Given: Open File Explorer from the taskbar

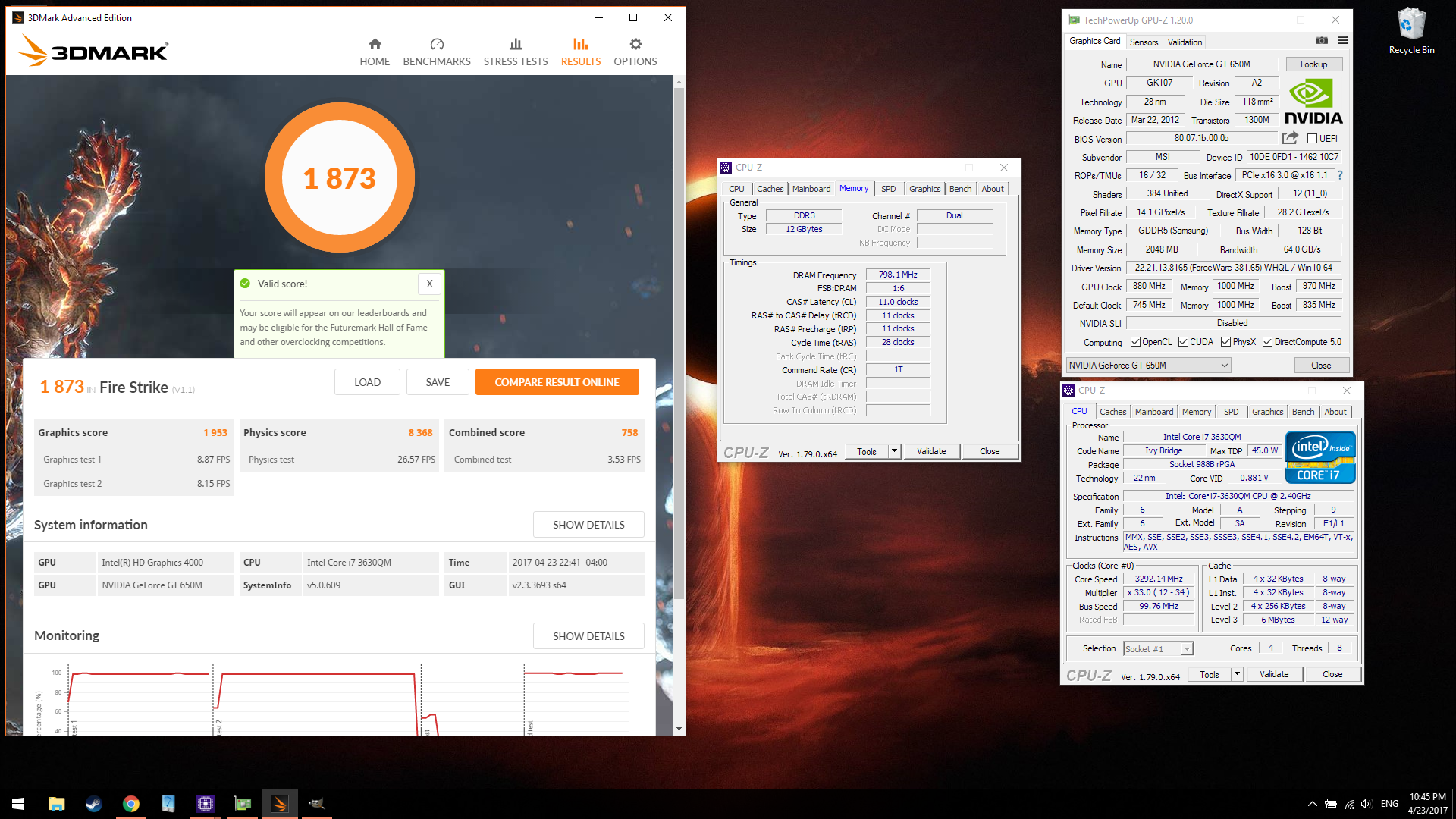Looking at the screenshot, I should pyautogui.click(x=57, y=804).
